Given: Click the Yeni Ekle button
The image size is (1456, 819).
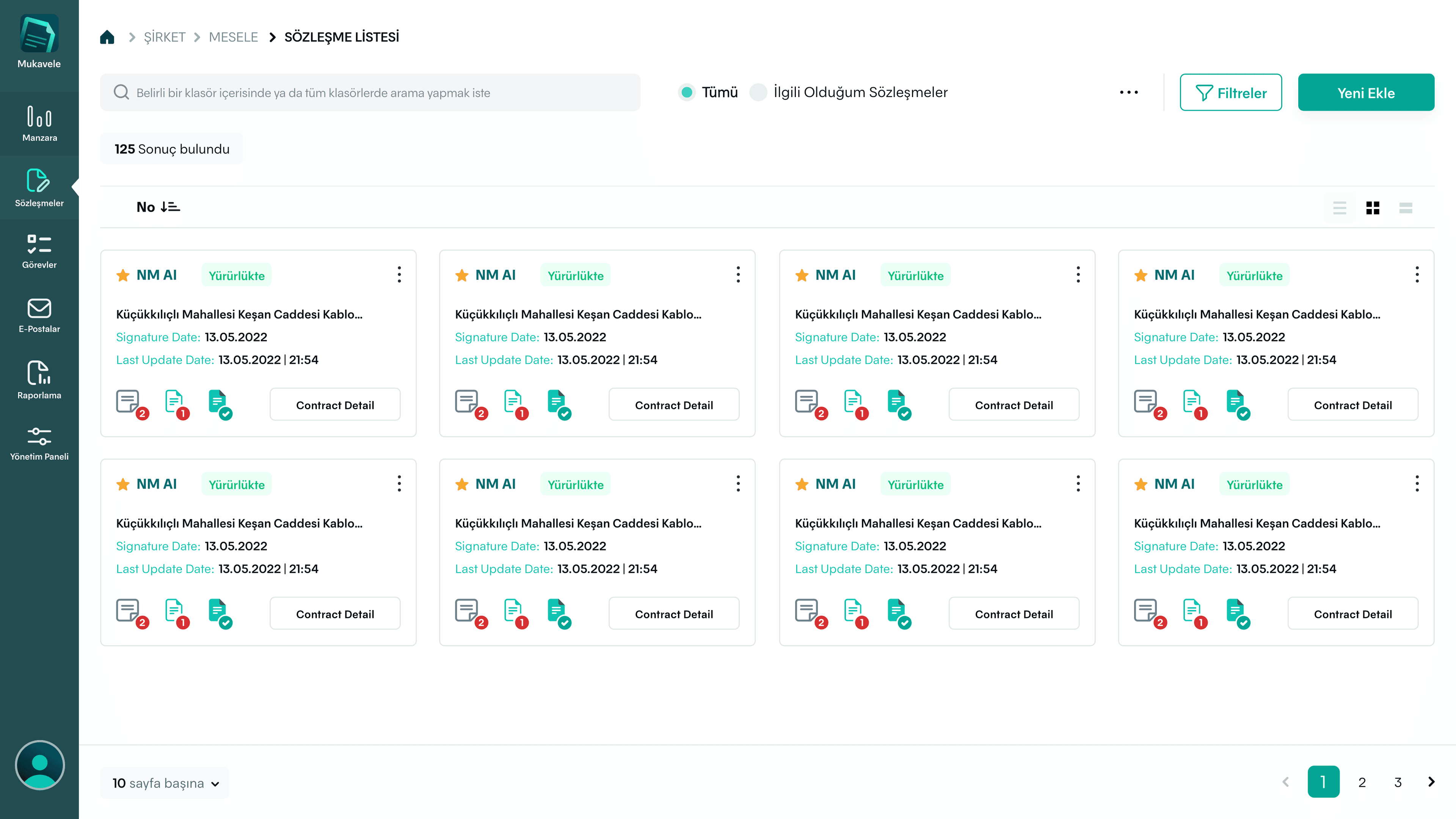Looking at the screenshot, I should [x=1365, y=93].
